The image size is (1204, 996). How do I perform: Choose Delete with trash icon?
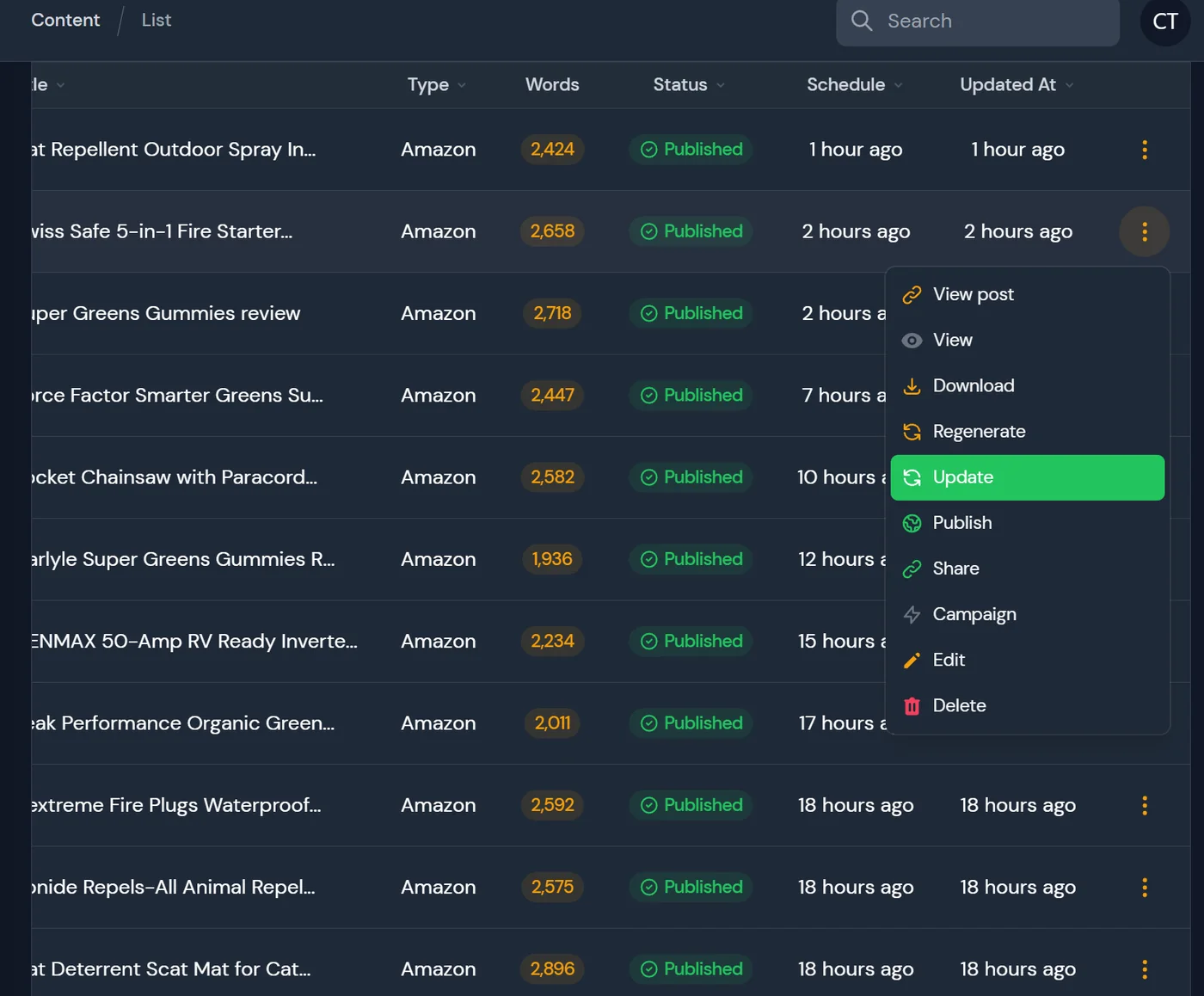pyautogui.click(x=1028, y=705)
